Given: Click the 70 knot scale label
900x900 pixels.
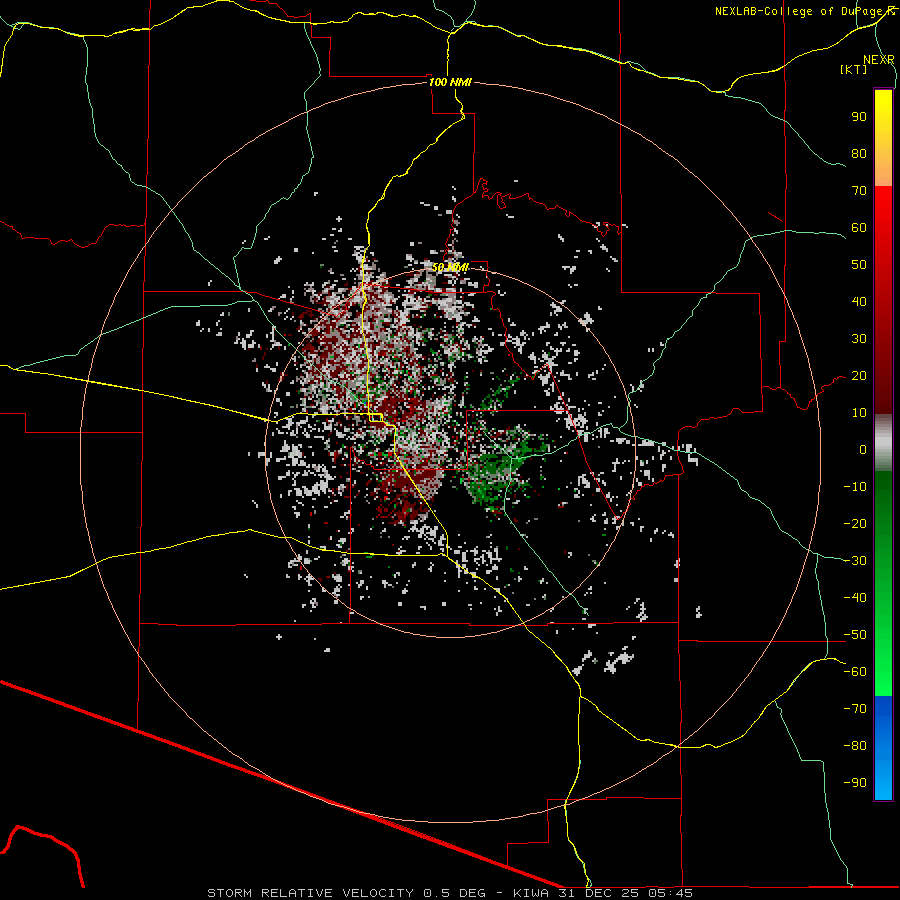Looking at the screenshot, I should (x=859, y=191).
